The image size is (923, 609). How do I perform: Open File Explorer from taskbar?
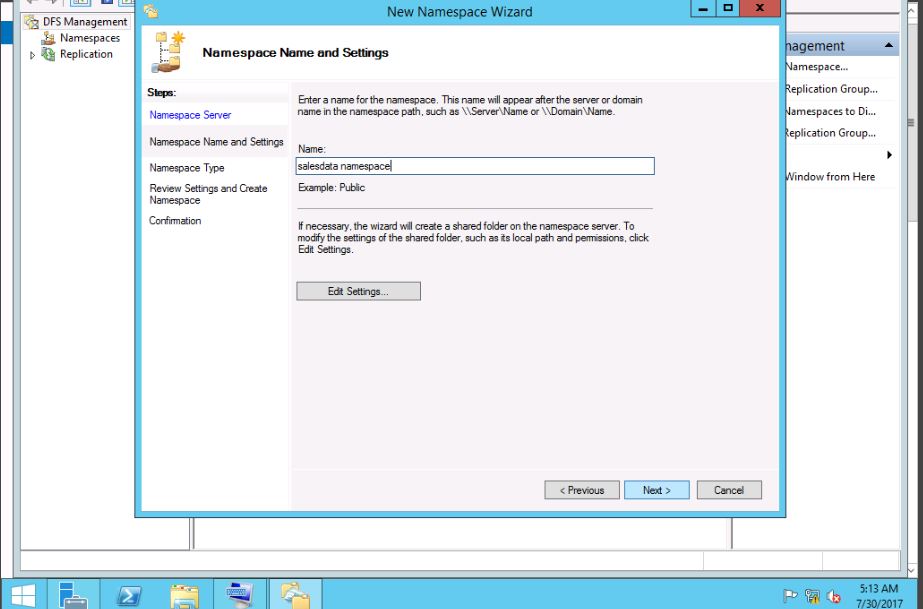click(x=184, y=595)
